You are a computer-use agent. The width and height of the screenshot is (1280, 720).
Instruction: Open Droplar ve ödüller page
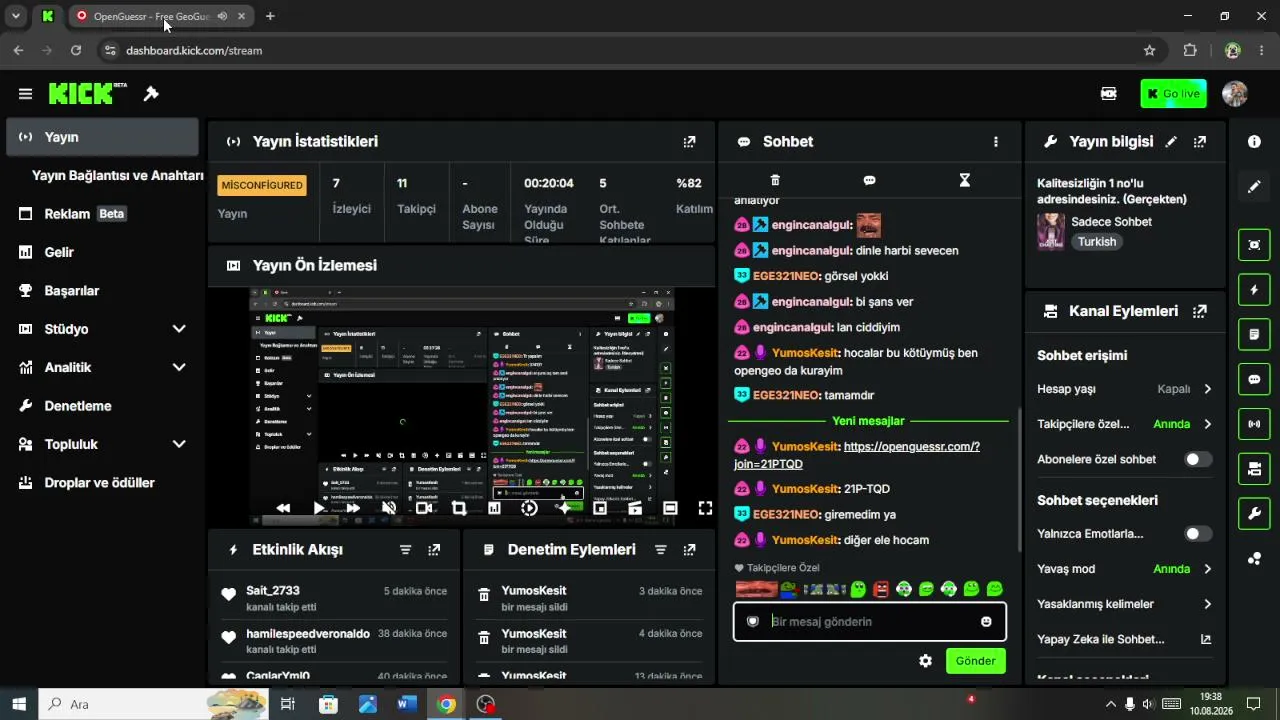[102, 483]
